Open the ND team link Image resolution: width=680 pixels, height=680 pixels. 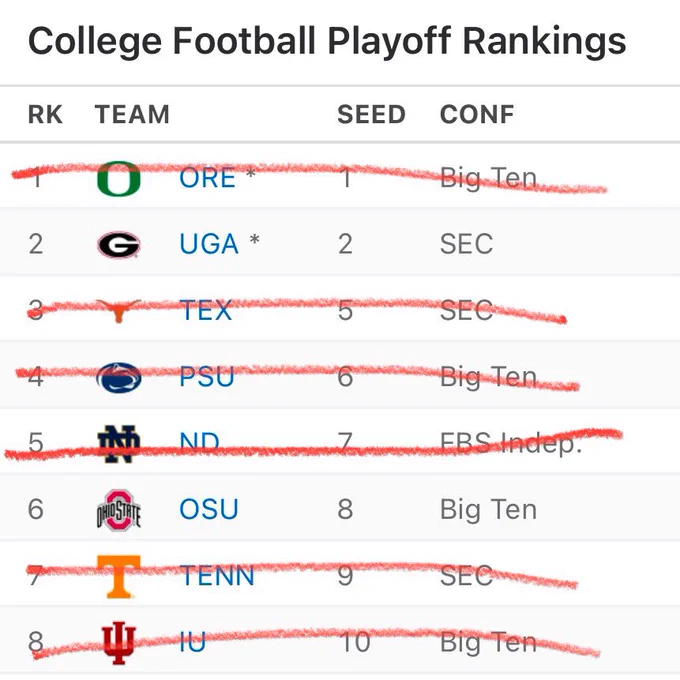(x=199, y=443)
